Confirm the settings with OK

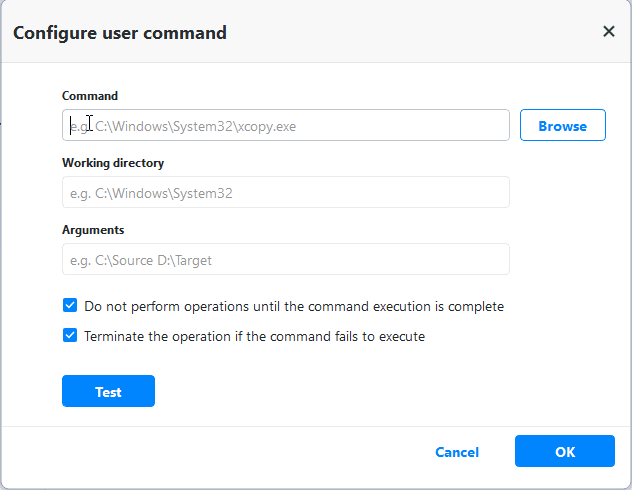click(x=564, y=452)
